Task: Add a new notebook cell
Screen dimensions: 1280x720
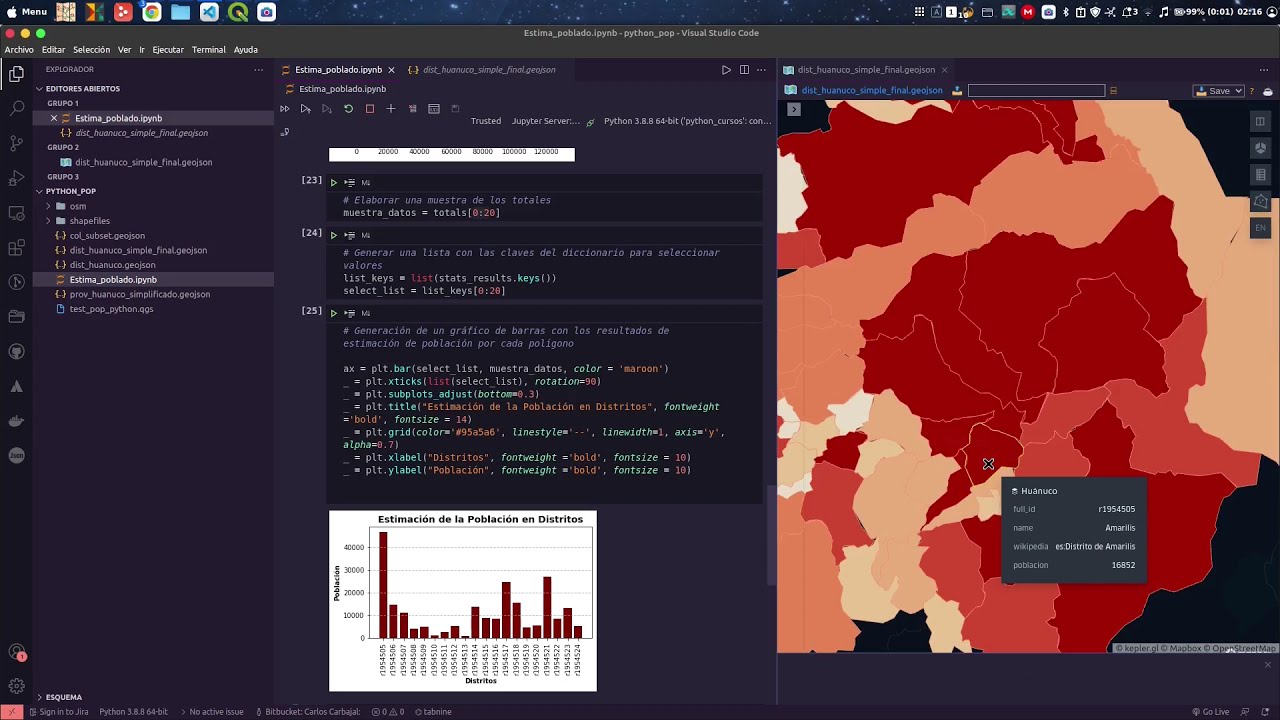Action: click(x=391, y=108)
